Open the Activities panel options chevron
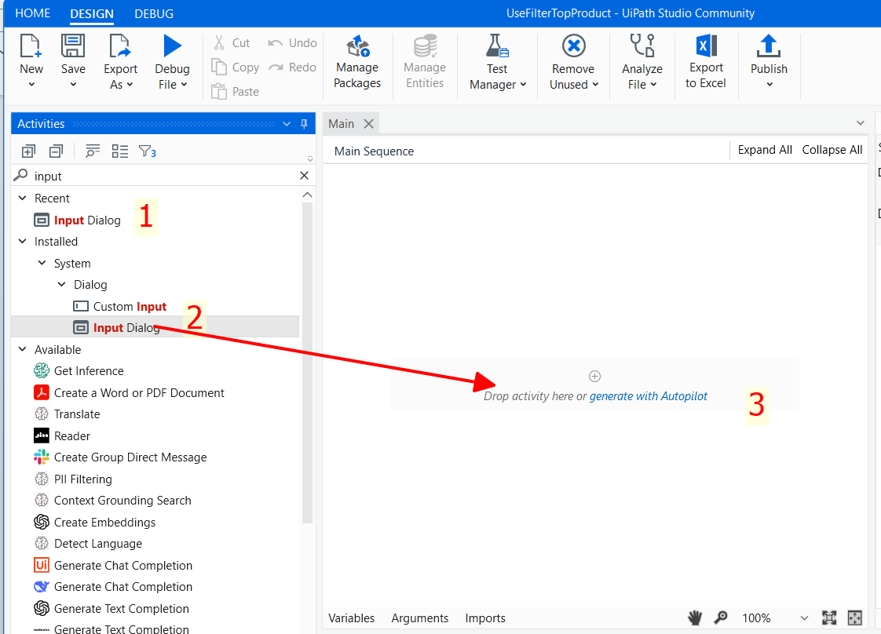 pyautogui.click(x=287, y=124)
